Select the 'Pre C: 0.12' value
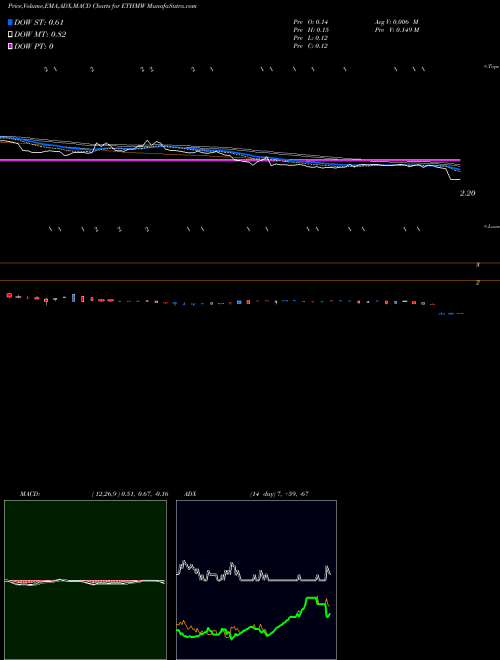 tap(311, 46)
